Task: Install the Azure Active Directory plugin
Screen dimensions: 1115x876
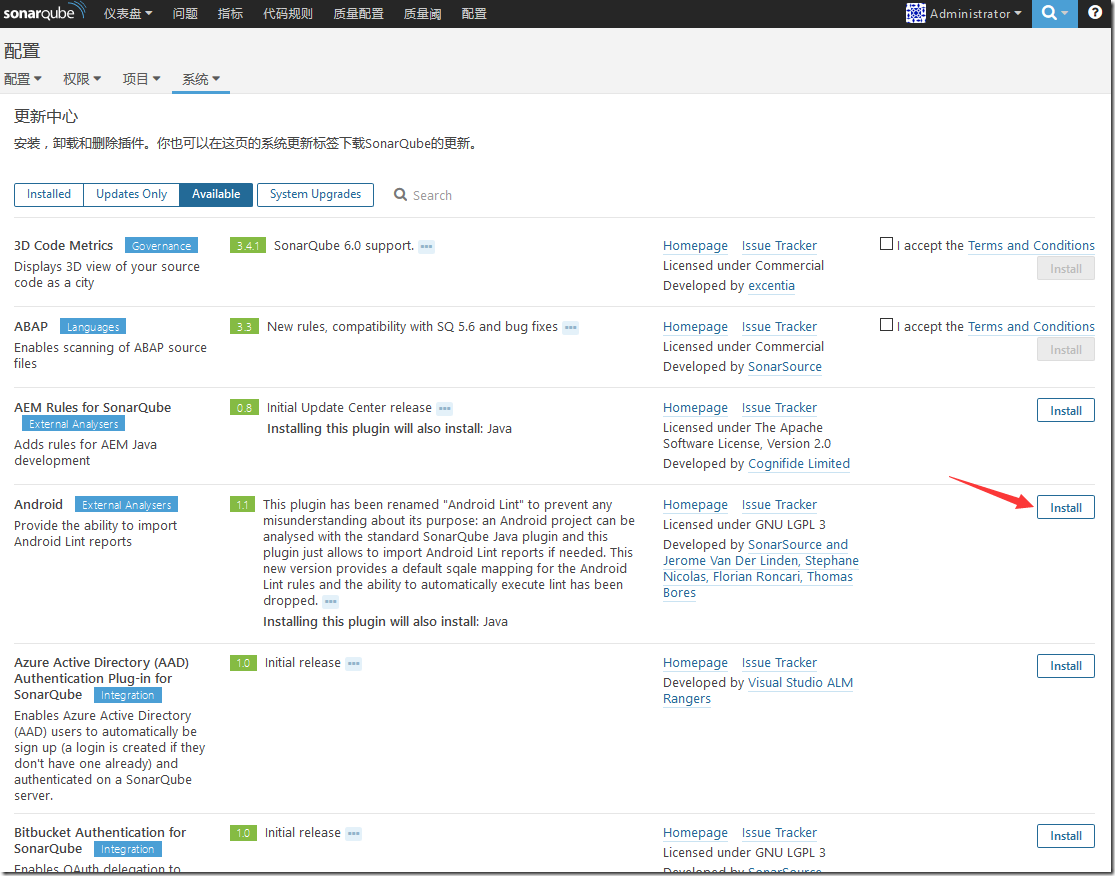Action: [1065, 666]
